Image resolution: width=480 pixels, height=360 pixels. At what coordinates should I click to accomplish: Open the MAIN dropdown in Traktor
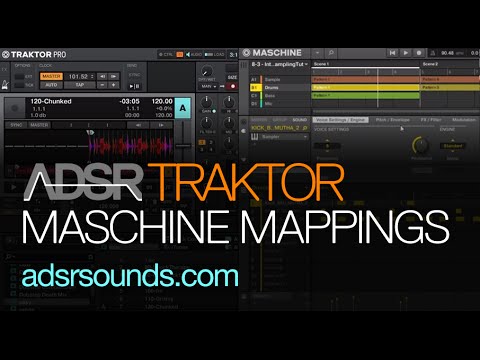[x=209, y=86]
